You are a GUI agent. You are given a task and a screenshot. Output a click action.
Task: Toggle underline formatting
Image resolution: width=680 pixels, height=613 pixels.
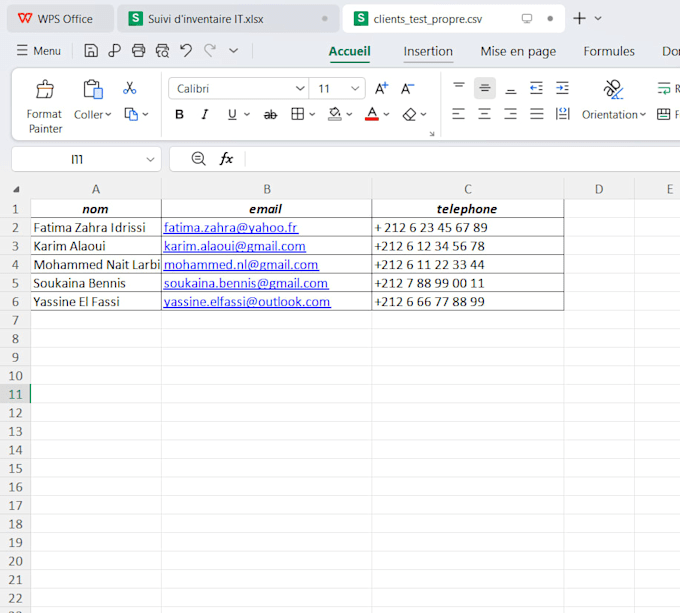tap(232, 114)
